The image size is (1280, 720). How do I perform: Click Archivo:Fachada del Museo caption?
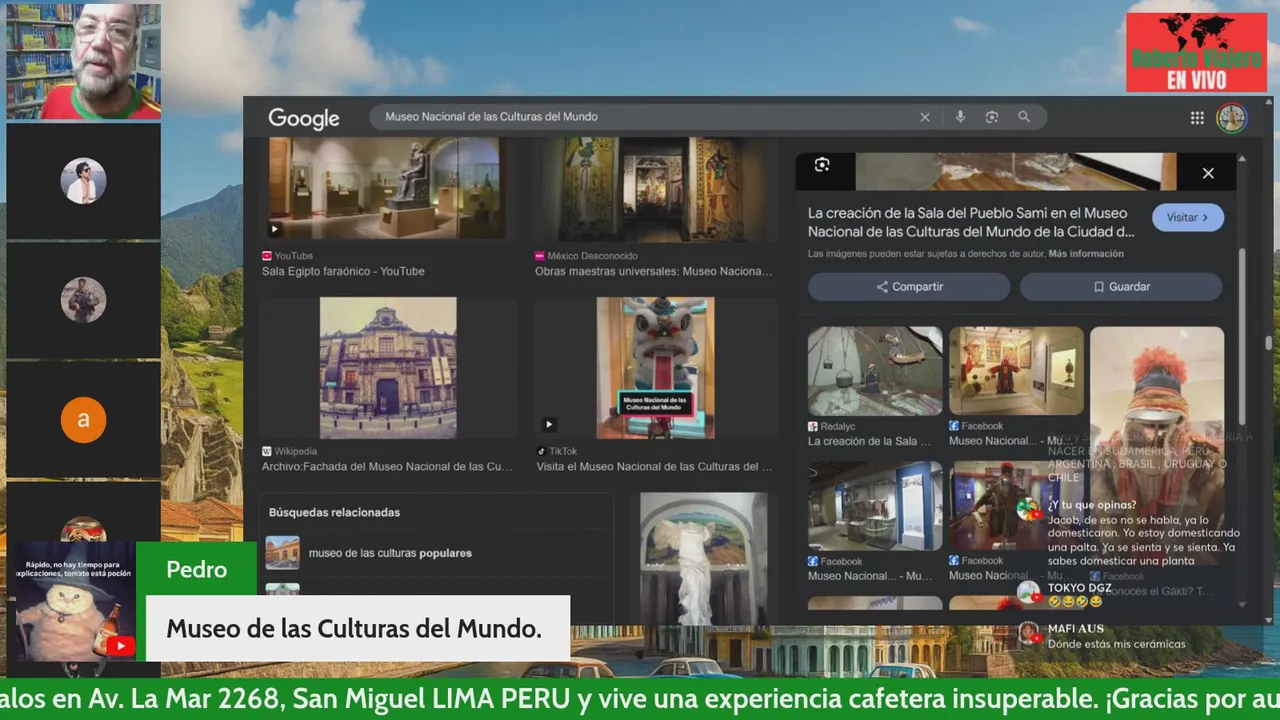click(387, 466)
